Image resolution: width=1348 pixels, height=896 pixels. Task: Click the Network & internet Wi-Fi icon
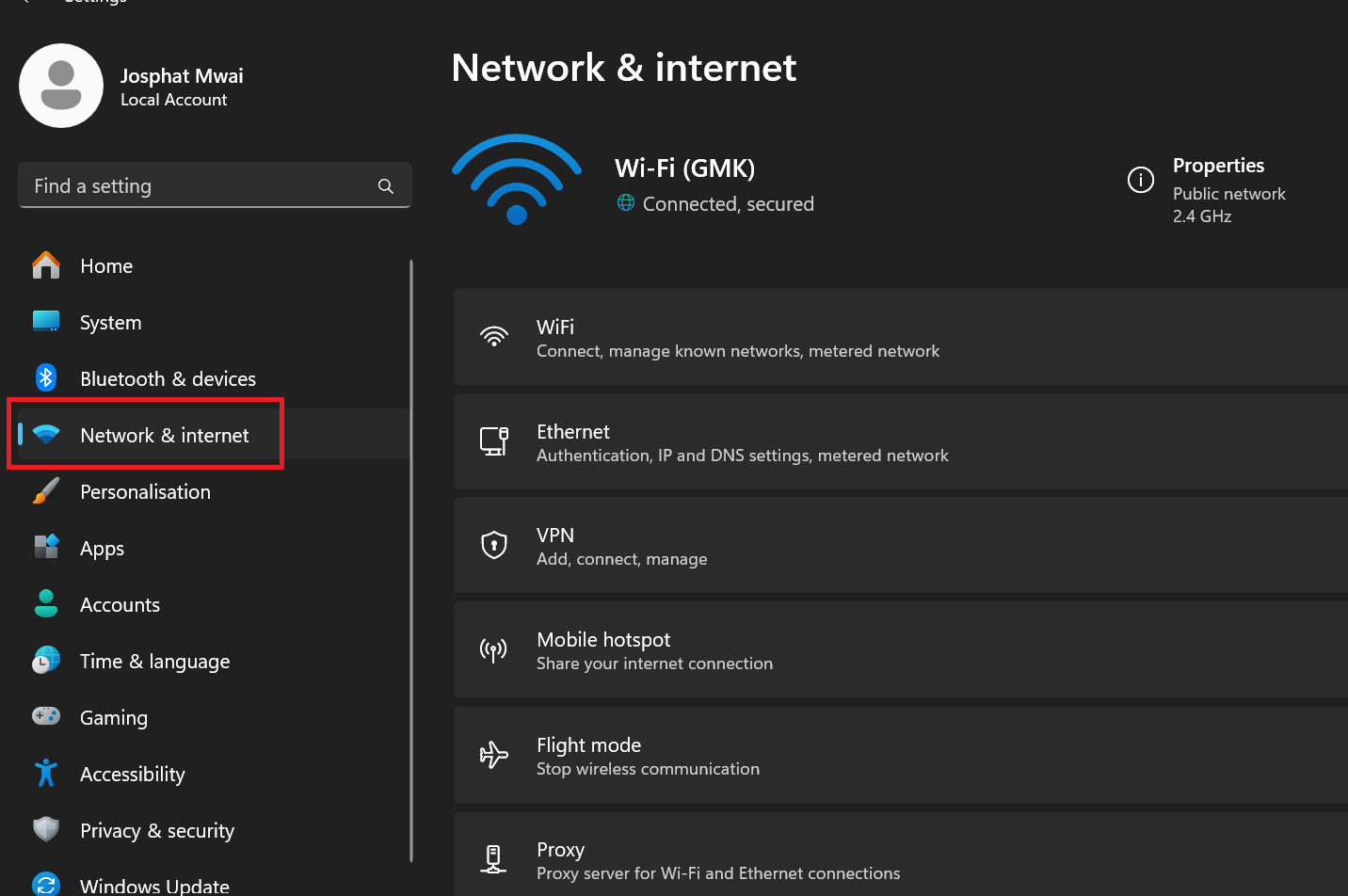46,434
